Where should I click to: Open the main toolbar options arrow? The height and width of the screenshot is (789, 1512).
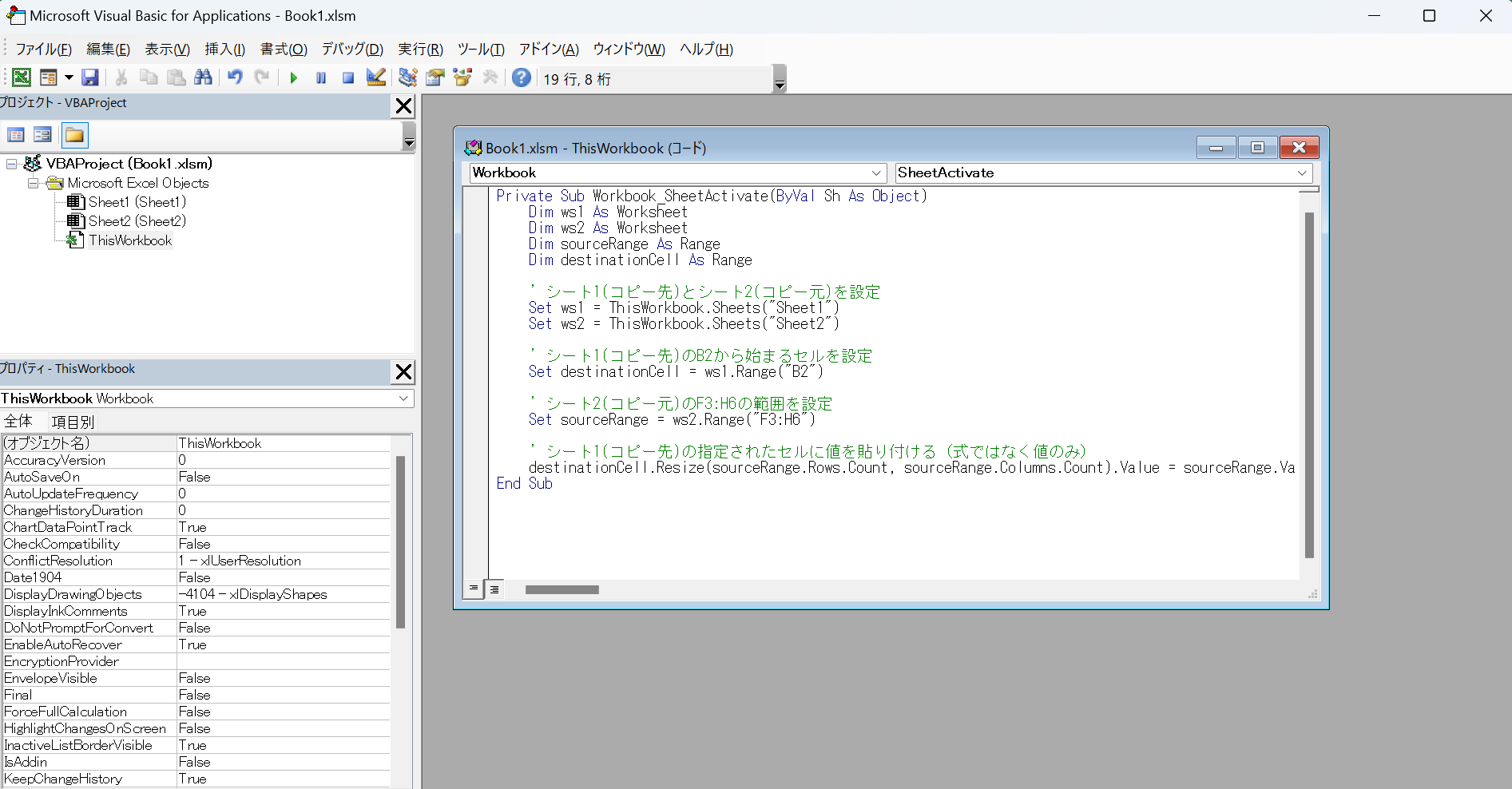[x=780, y=79]
